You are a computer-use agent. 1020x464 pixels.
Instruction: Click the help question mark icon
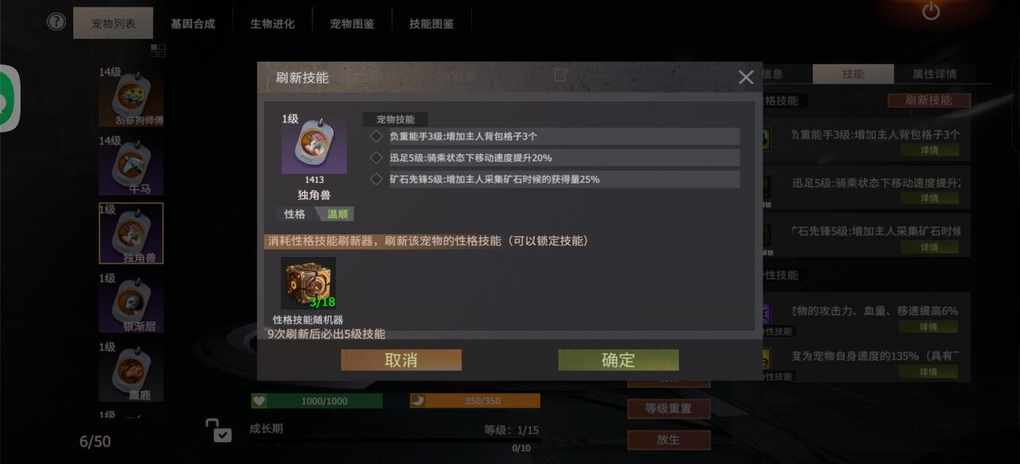tap(57, 21)
